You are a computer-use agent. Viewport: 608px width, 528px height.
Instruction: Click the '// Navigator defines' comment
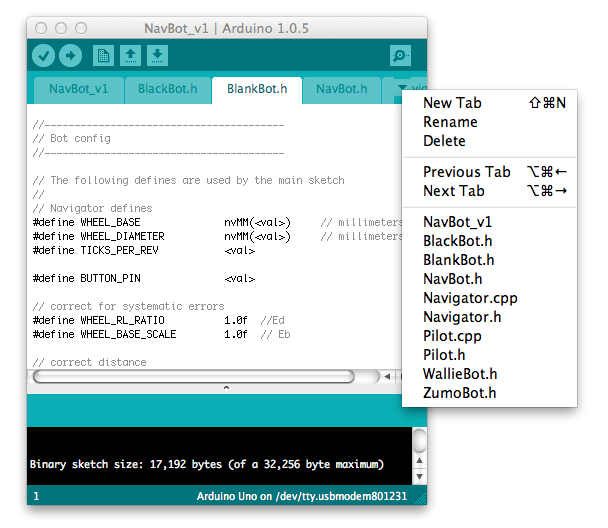point(93,209)
